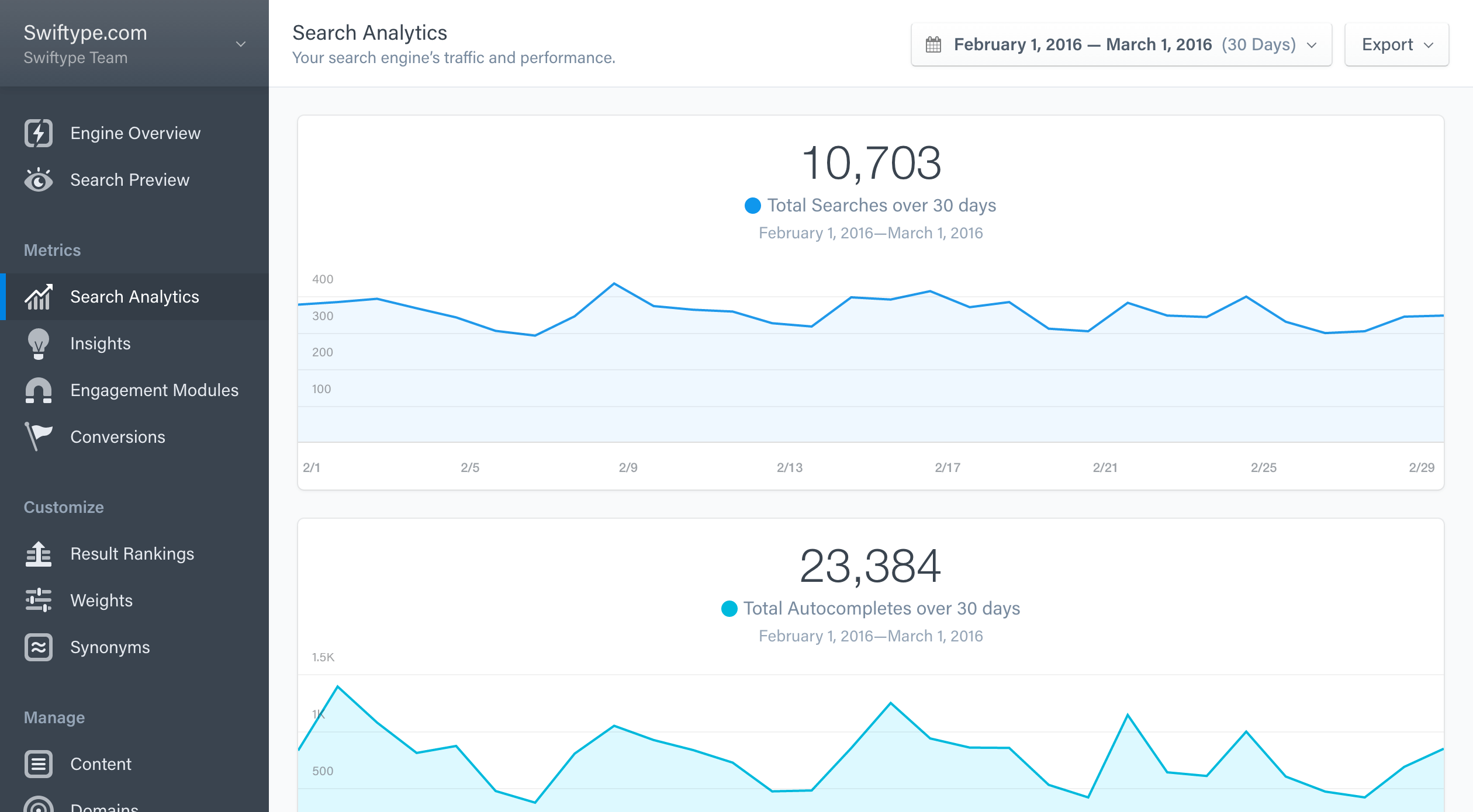1473x812 pixels.
Task: Expand the Swiftype.com engine switcher chevron
Action: tap(240, 44)
